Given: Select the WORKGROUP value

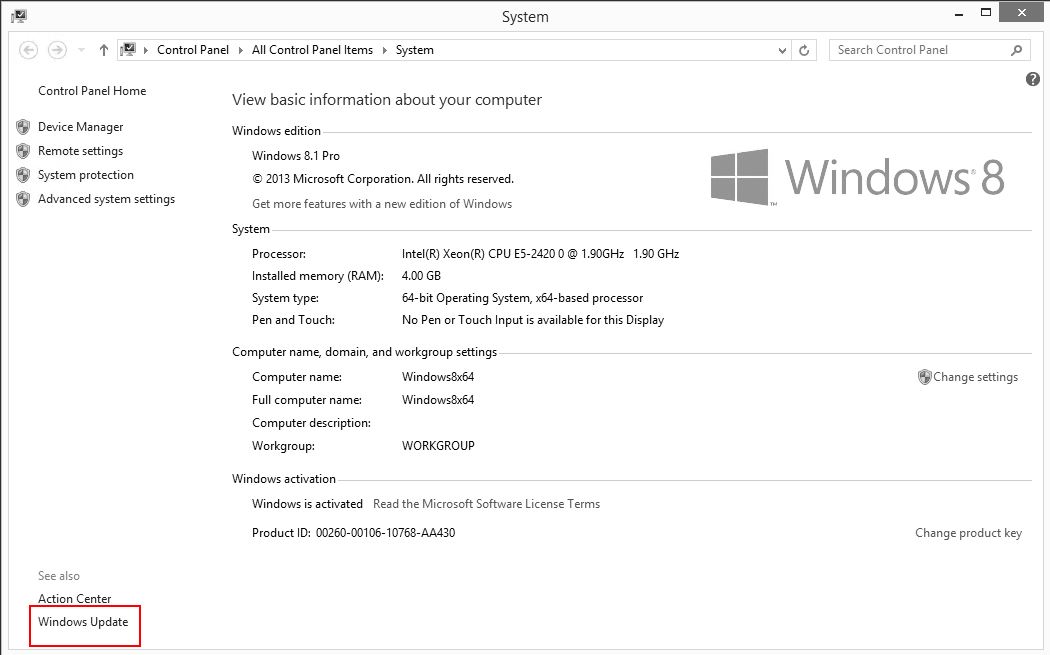Looking at the screenshot, I should (x=438, y=446).
